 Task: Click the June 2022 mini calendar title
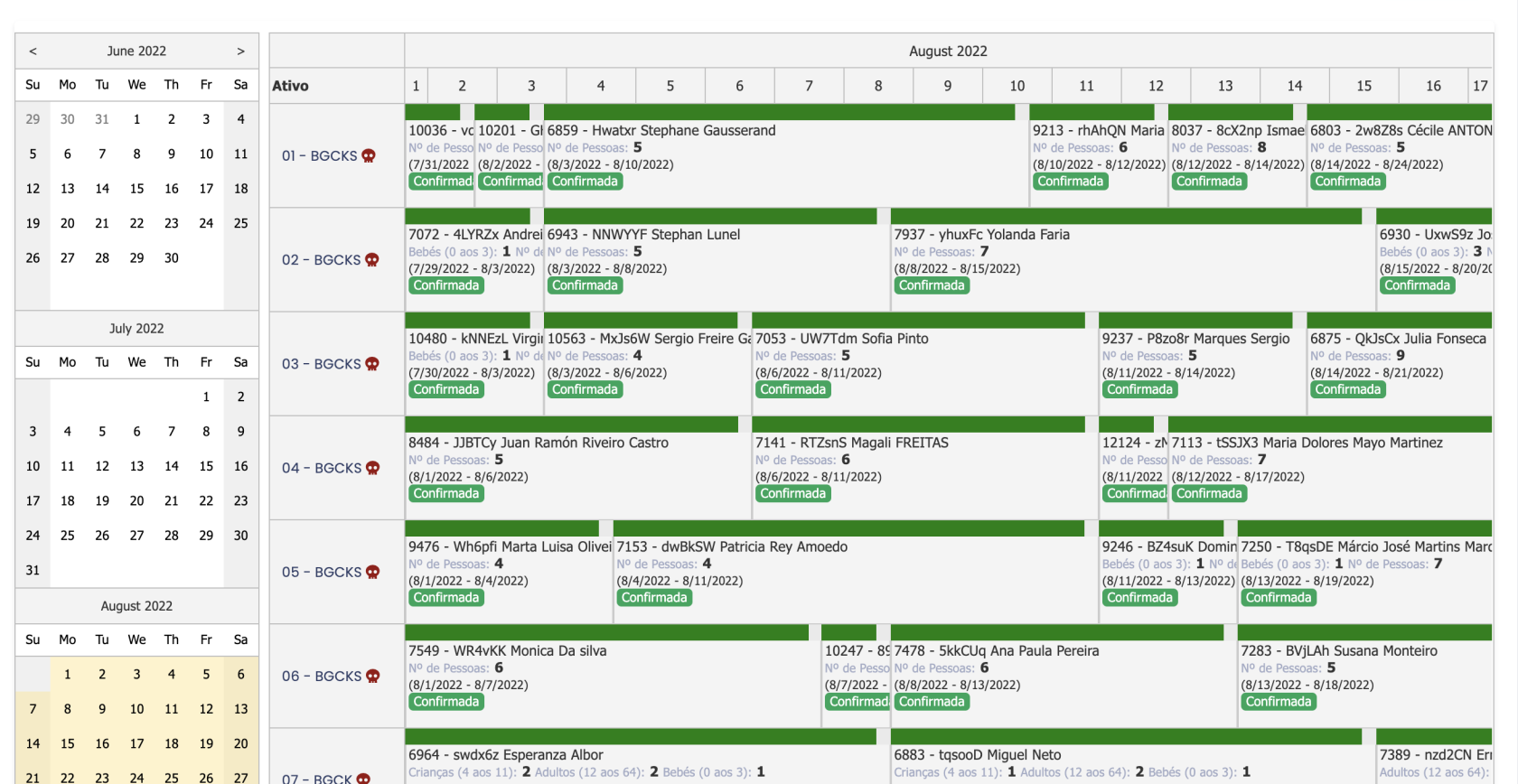pyautogui.click(x=136, y=51)
